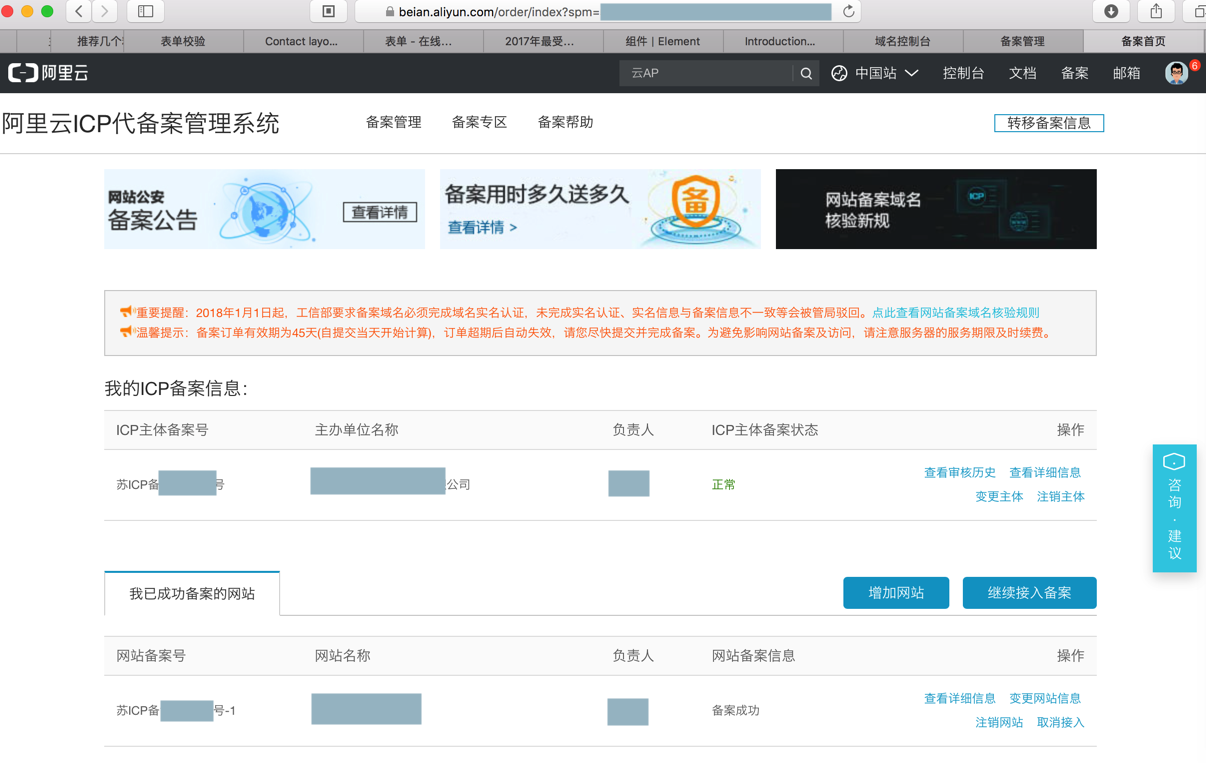Click the ICP主体备案状态 column header
This screenshot has height=763, width=1206.
click(x=765, y=430)
